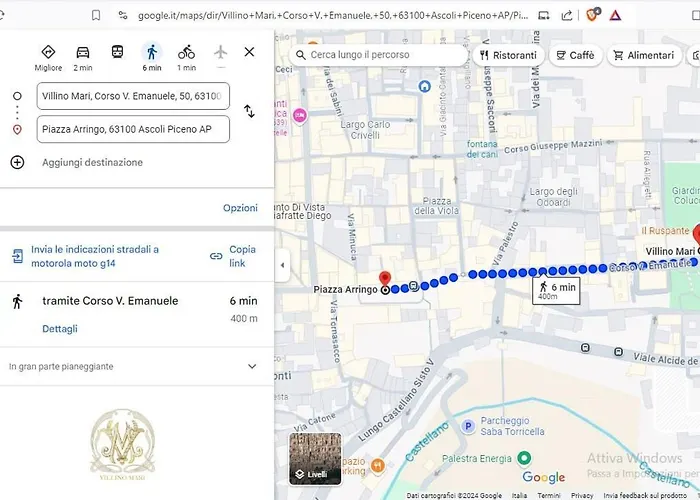The image size is (700, 500).
Task: Close the directions panel with X
Action: click(x=249, y=52)
